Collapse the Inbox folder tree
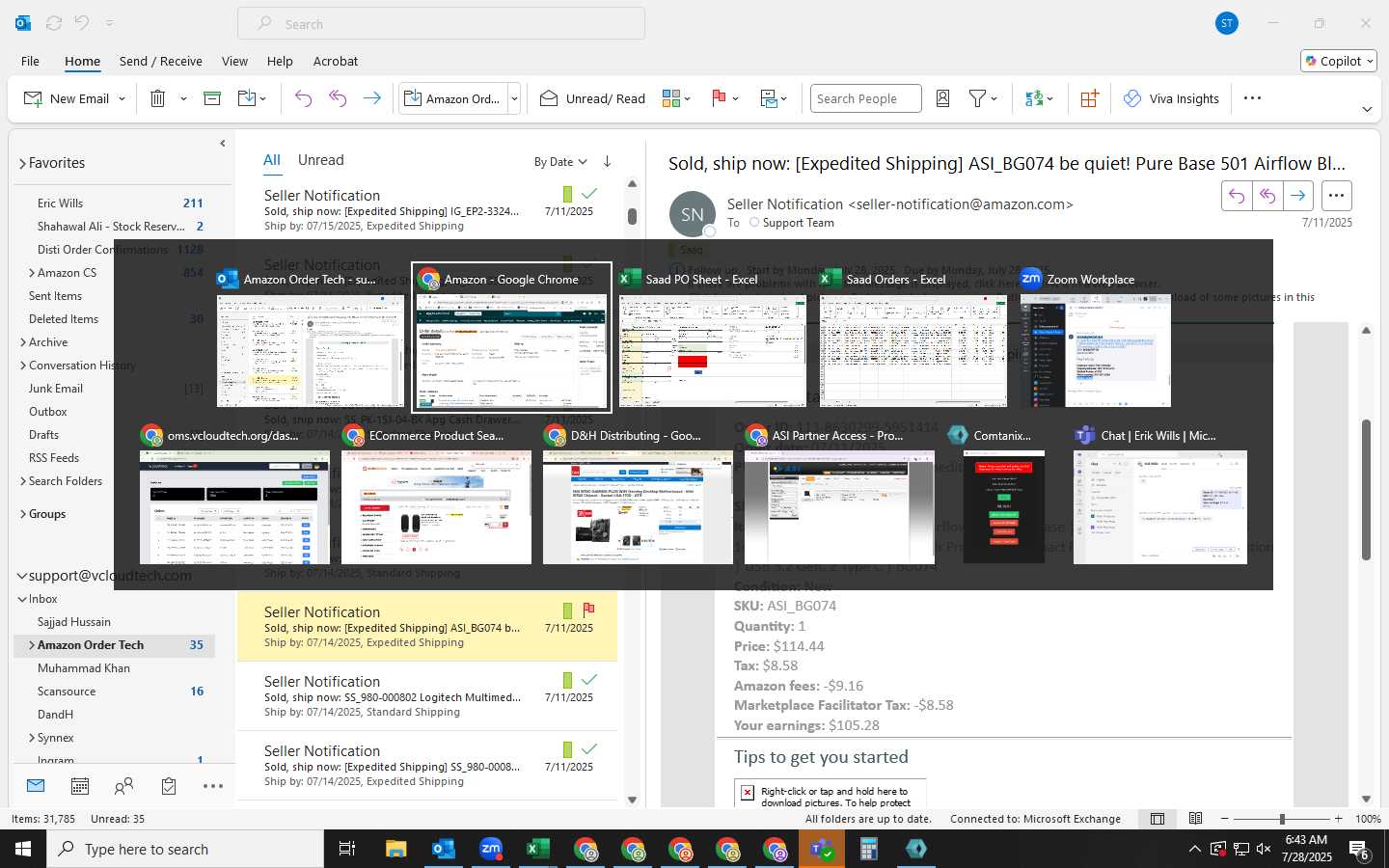 [x=22, y=599]
